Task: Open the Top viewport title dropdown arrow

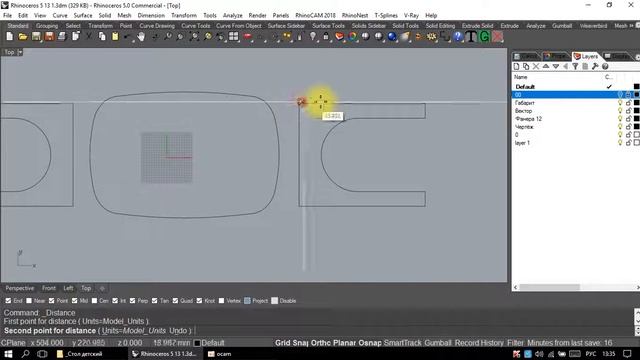Action: [x=20, y=52]
